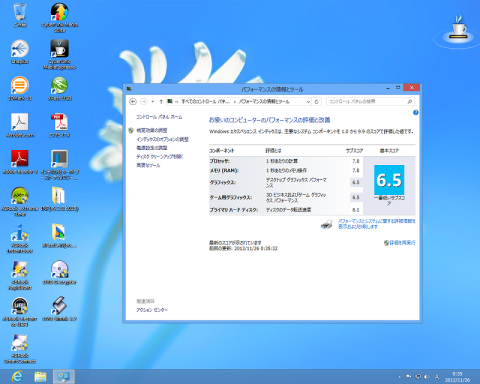This screenshot has width=480, height=384.
Task: Open the ASRock UEFI round dark shortcut
Action: pos(20,312)
